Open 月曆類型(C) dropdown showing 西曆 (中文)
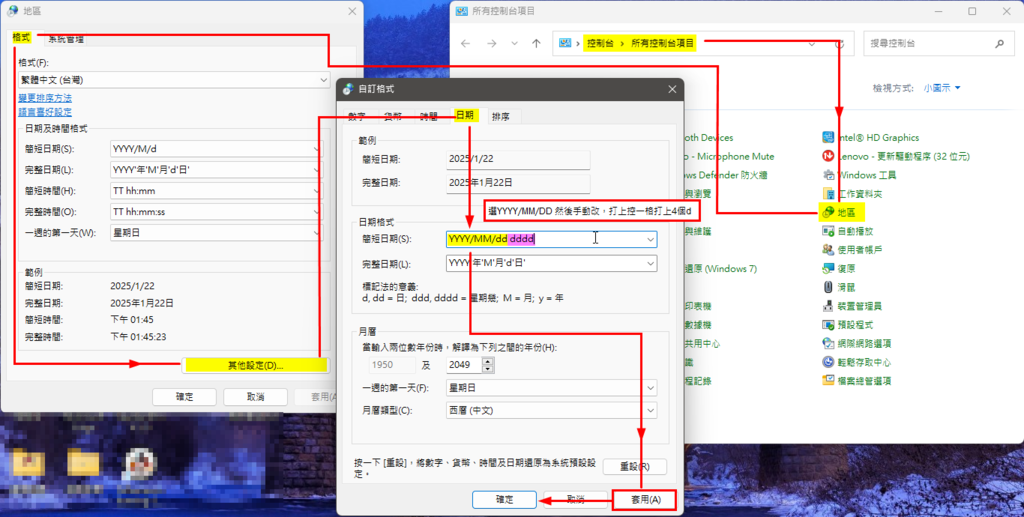The height and width of the screenshot is (517, 1024). click(x=551, y=411)
